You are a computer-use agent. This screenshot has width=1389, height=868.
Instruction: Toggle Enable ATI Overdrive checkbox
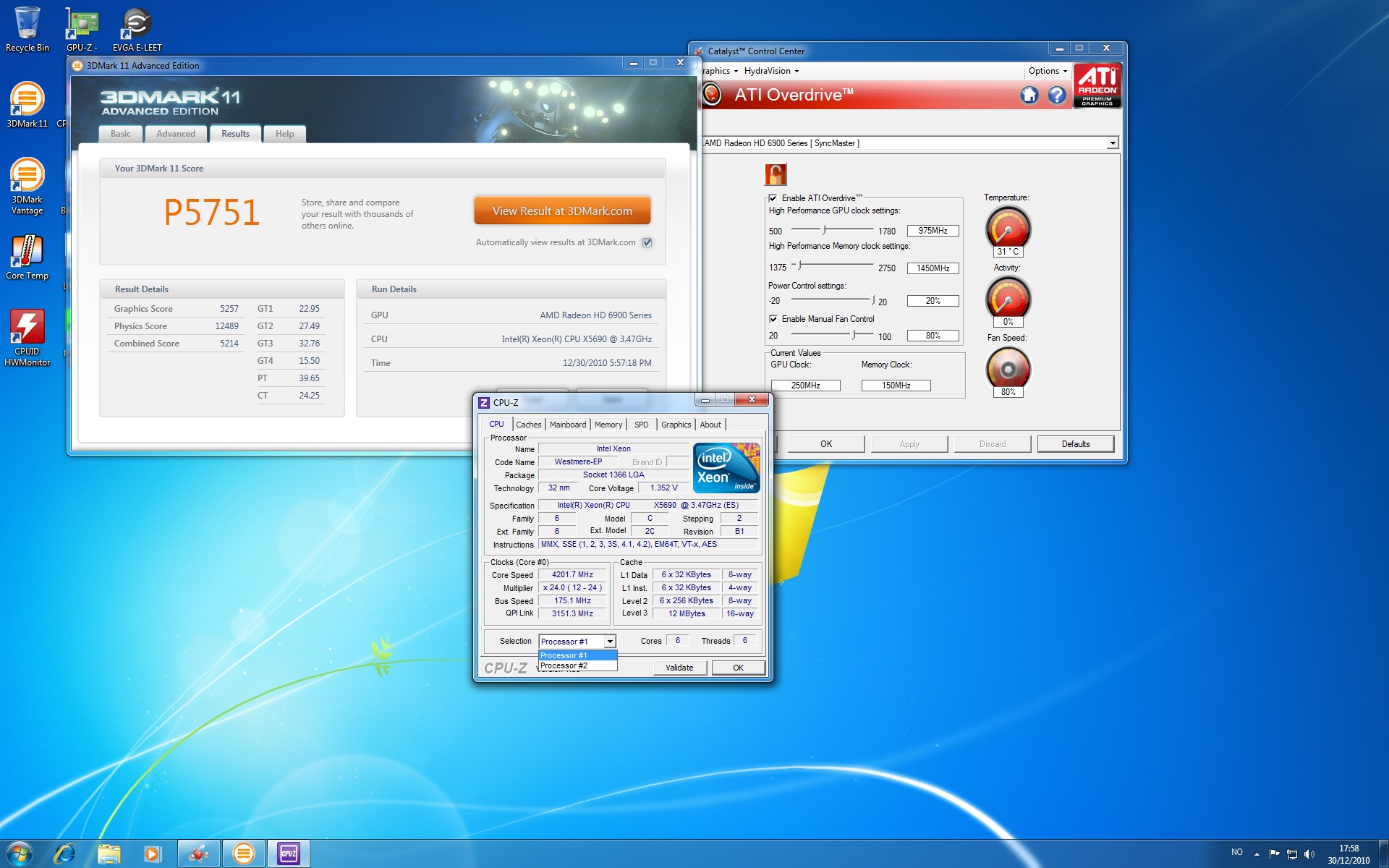773,198
